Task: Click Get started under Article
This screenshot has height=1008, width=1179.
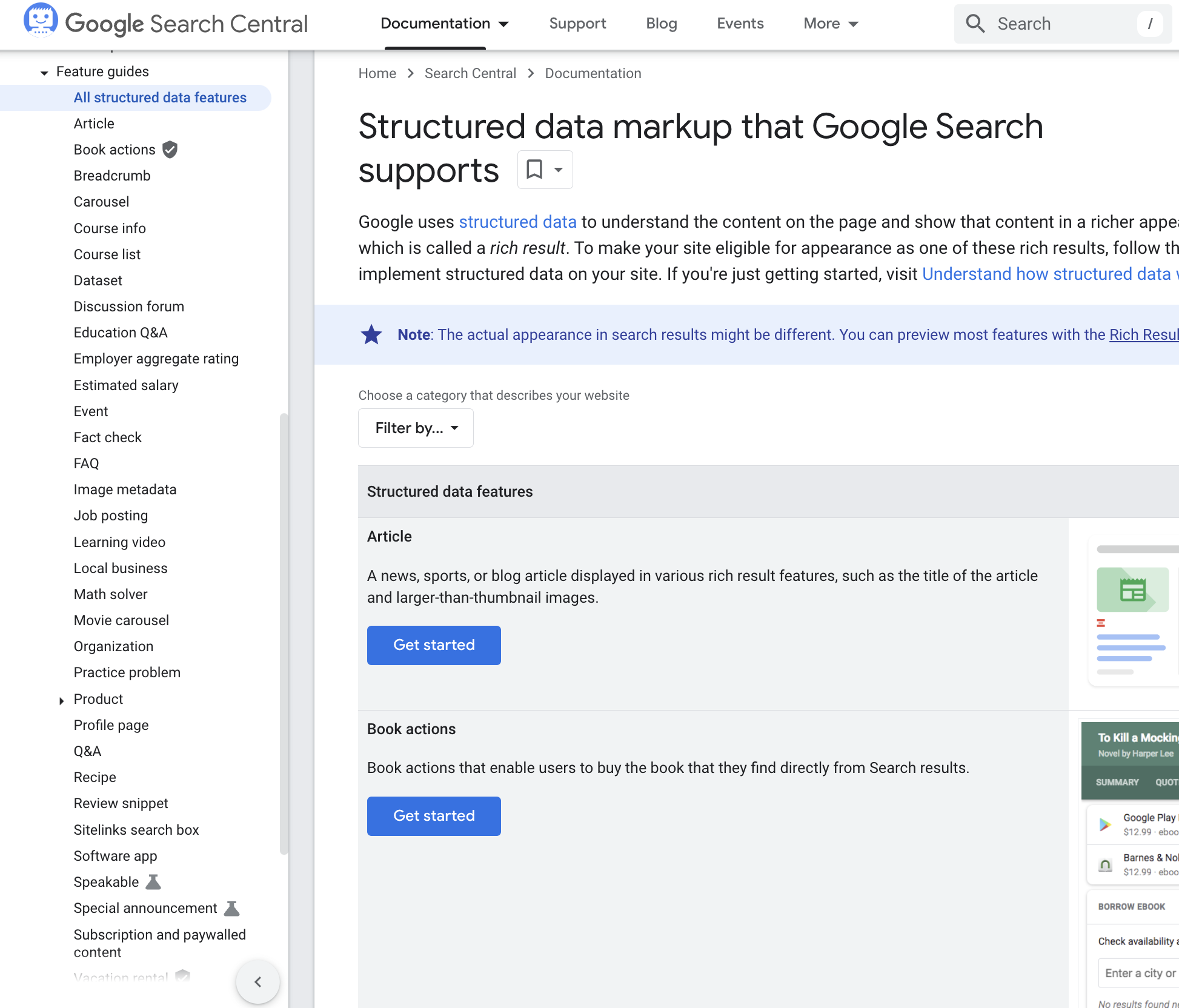Action: click(434, 645)
